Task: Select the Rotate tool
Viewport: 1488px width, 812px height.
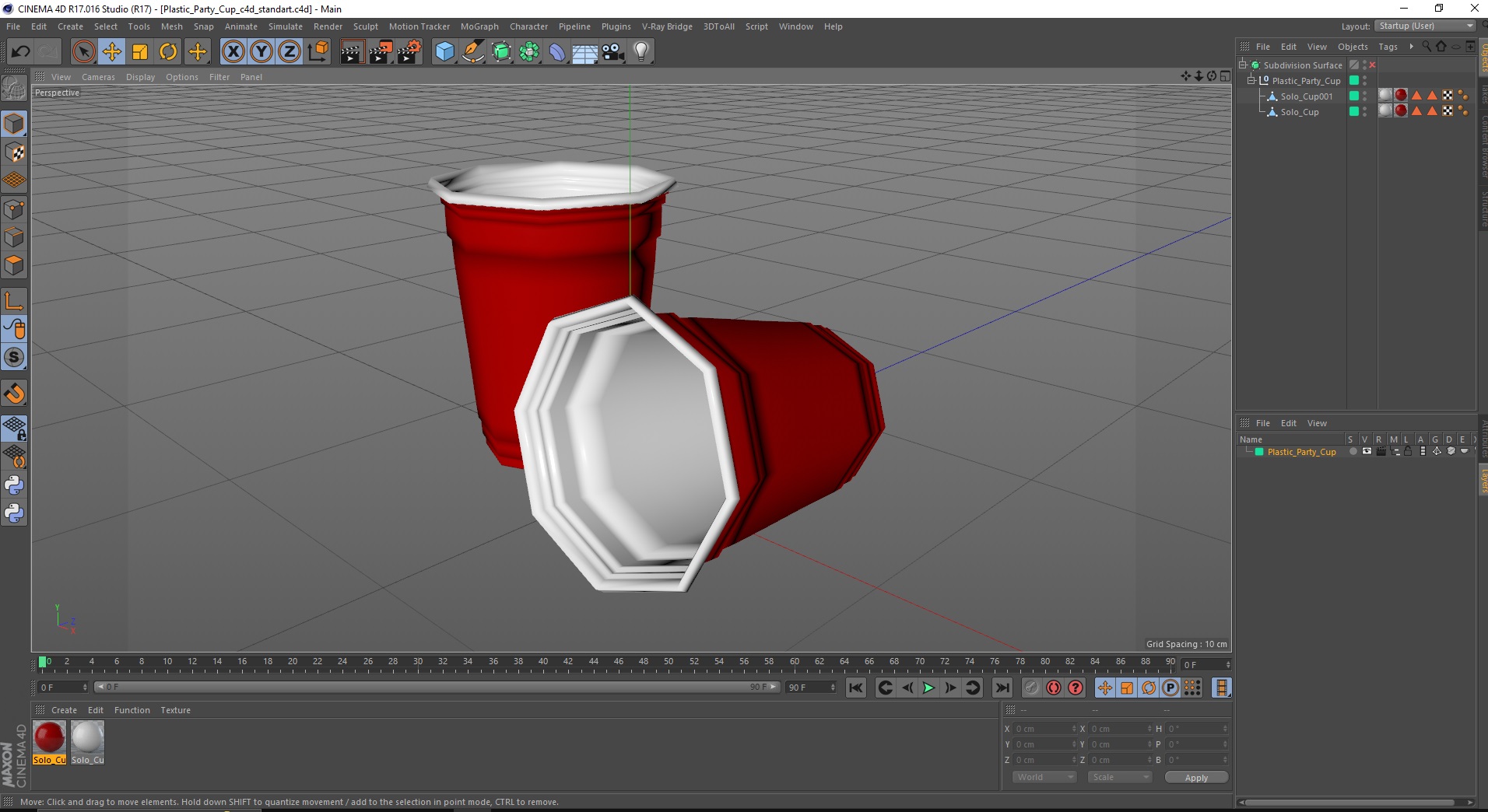Action: [168, 52]
